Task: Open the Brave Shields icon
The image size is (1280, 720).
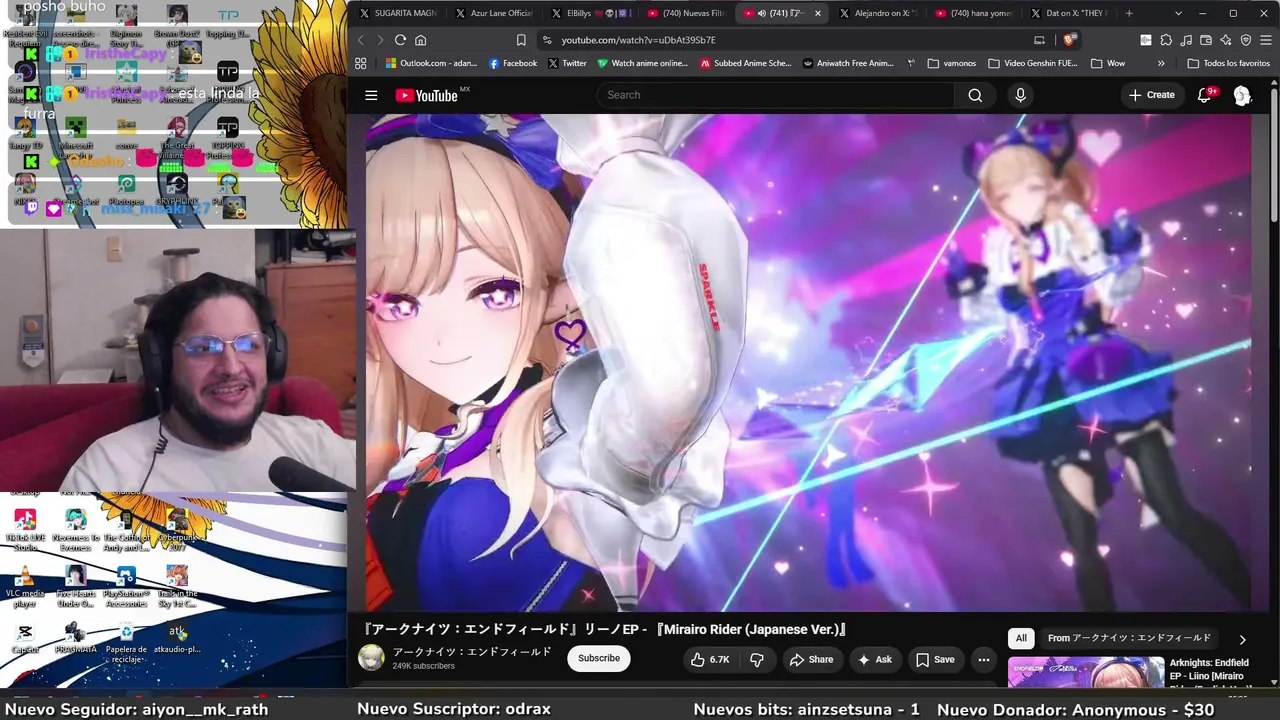Action: [x=1069, y=40]
